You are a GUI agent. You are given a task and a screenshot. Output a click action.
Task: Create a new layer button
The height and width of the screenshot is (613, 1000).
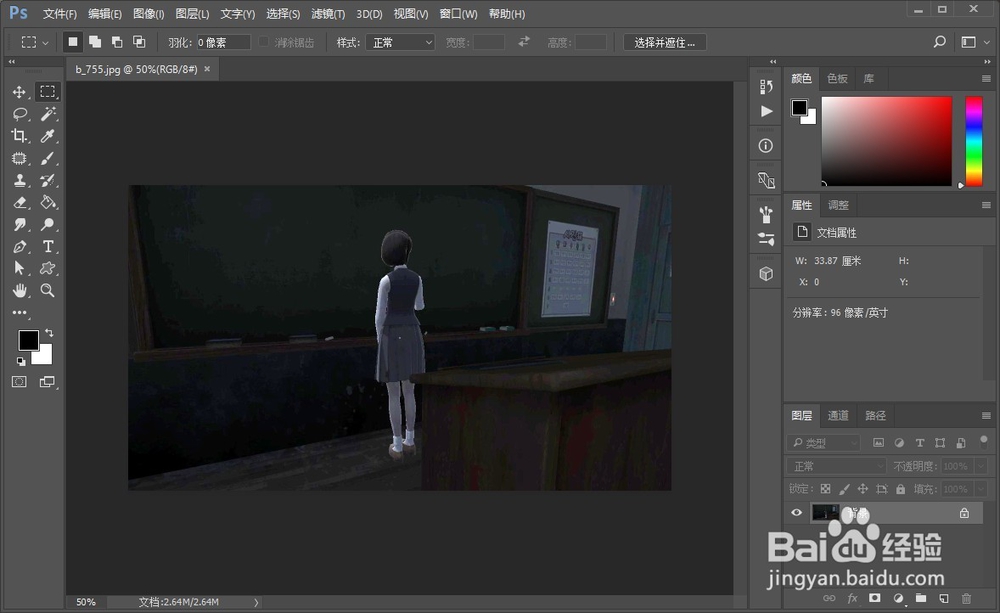pos(944,598)
